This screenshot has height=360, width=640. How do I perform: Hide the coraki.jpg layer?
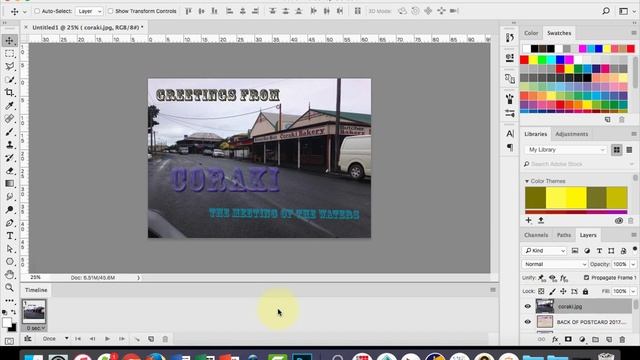(528, 306)
